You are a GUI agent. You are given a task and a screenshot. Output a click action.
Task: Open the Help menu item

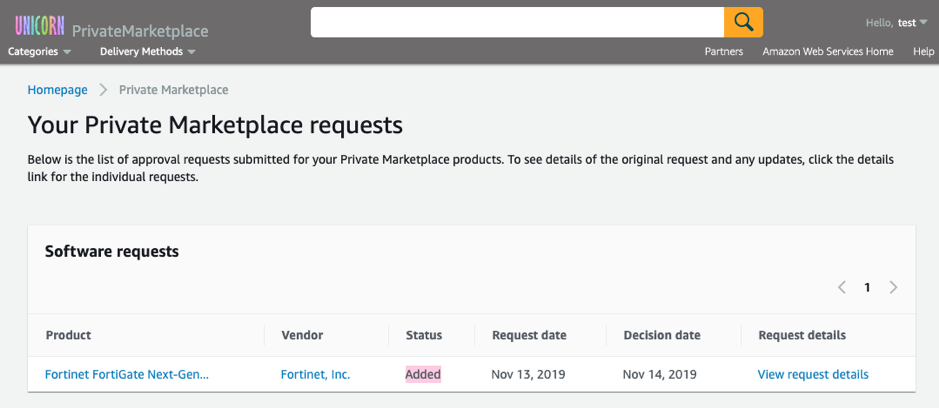(923, 52)
